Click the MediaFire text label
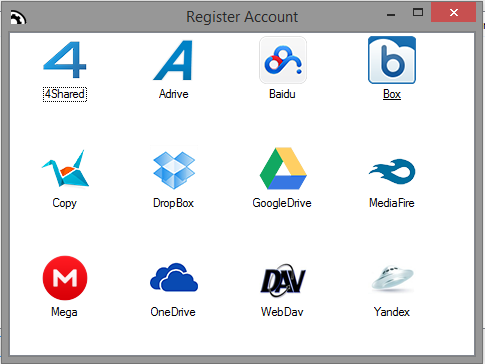485x364 pixels. tap(392, 203)
